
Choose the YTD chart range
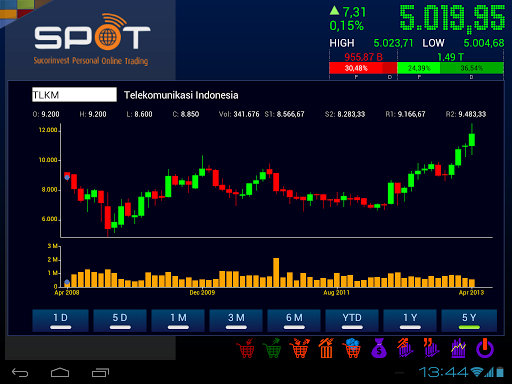click(352, 320)
